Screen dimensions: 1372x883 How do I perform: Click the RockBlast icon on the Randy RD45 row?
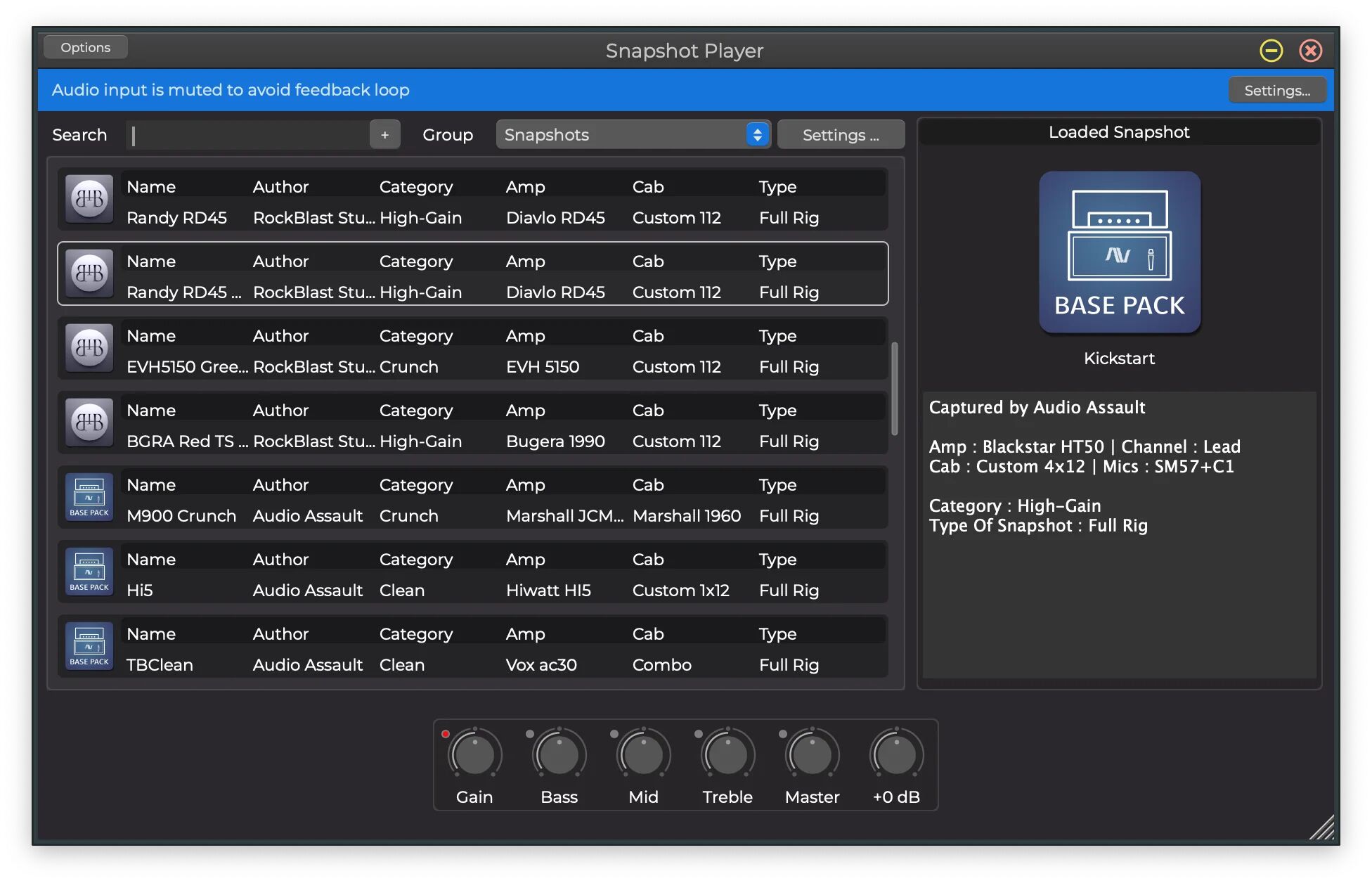pos(89,199)
